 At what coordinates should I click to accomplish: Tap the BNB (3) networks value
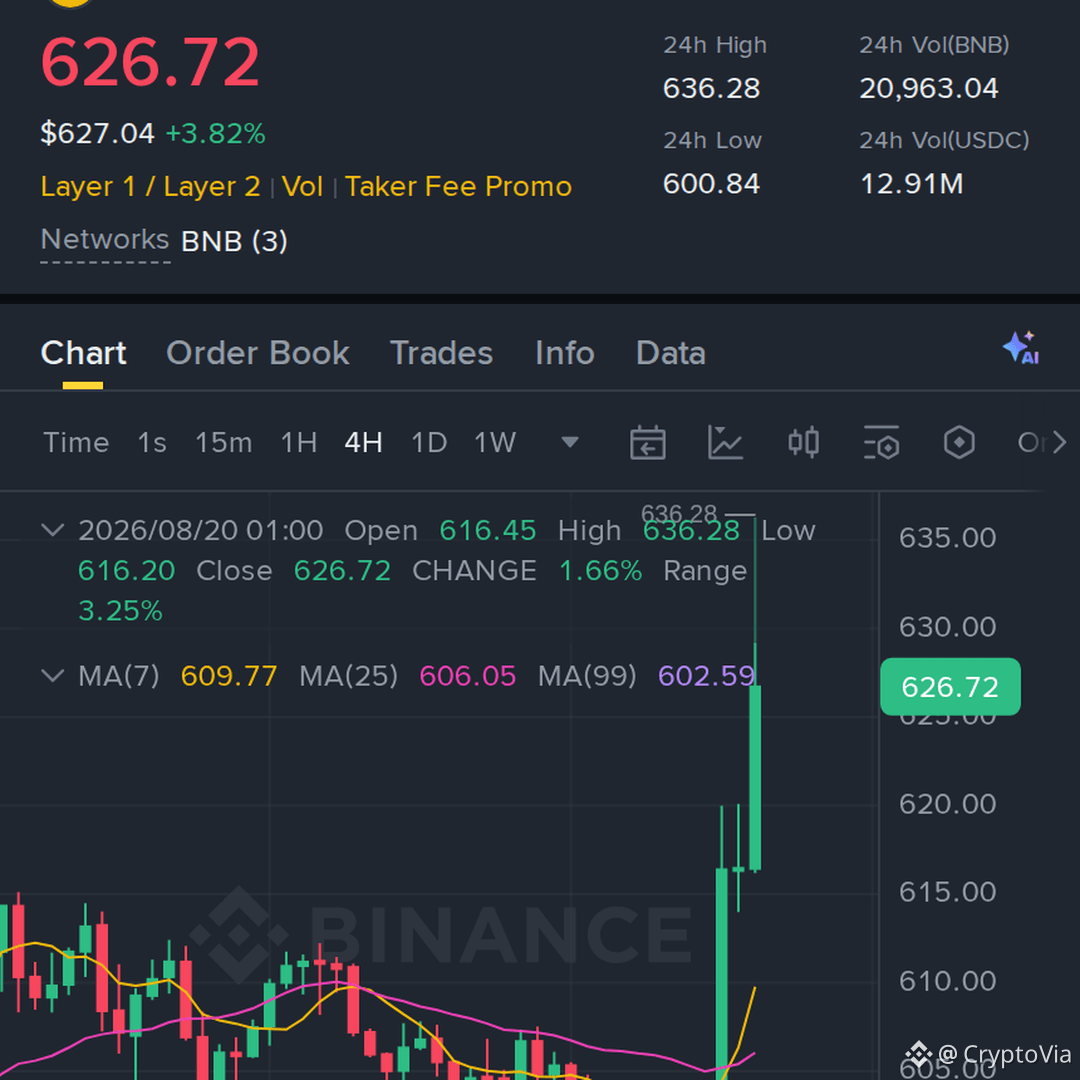[x=234, y=241]
